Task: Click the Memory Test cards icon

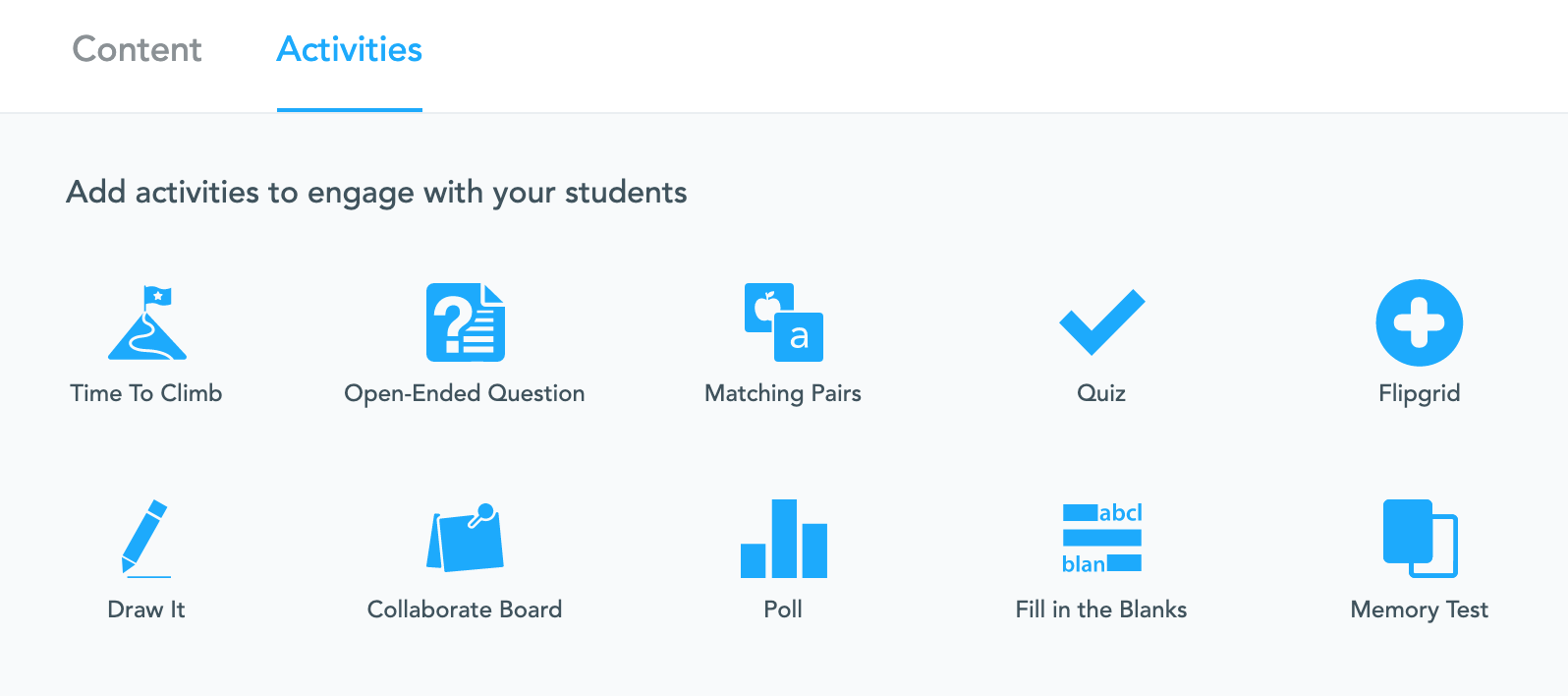Action: 1420,539
